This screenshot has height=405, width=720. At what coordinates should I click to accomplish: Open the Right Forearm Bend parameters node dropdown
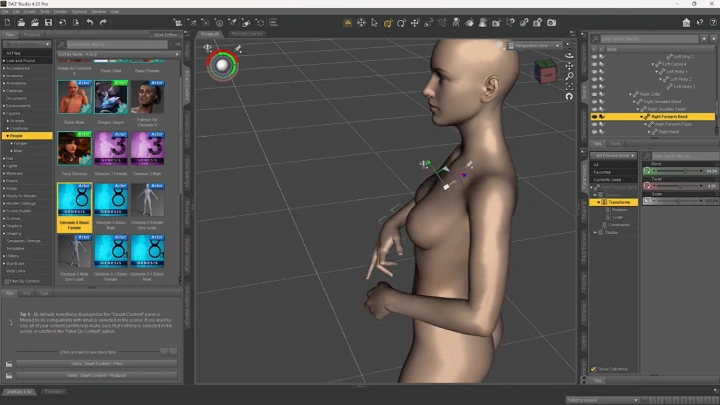coord(613,156)
